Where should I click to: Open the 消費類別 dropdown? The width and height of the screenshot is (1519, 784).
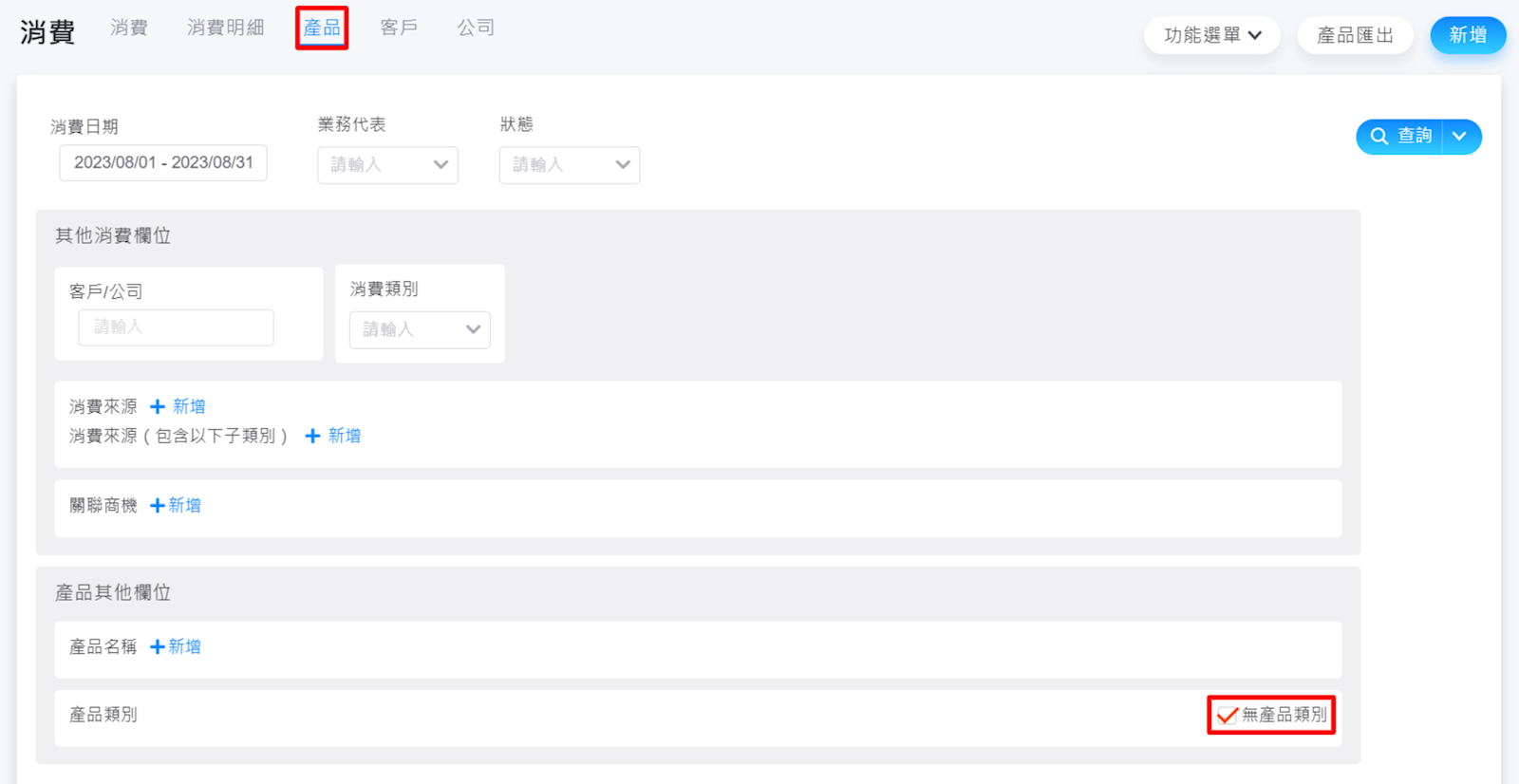click(x=419, y=330)
